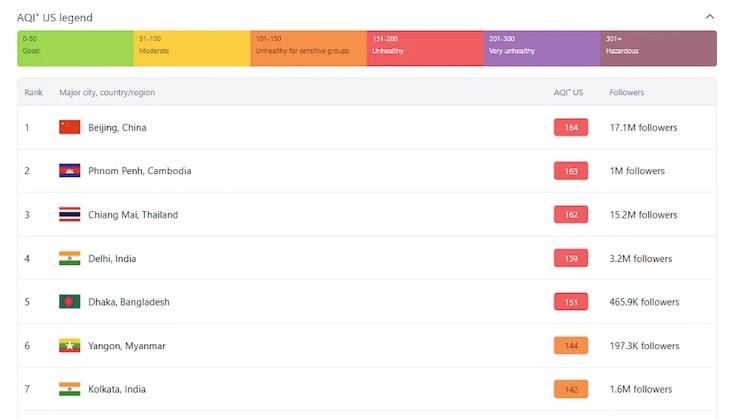Click the Bangladesh flag icon
The width and height of the screenshot is (745, 419).
pyautogui.click(x=69, y=302)
